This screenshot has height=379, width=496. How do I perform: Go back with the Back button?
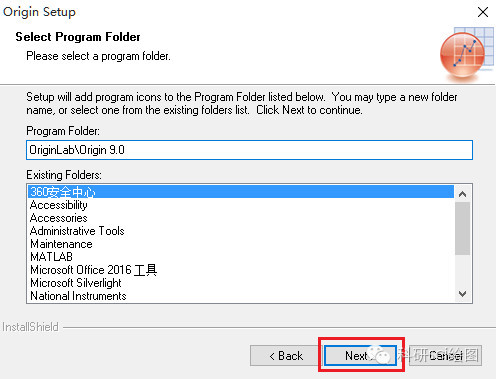tap(286, 356)
